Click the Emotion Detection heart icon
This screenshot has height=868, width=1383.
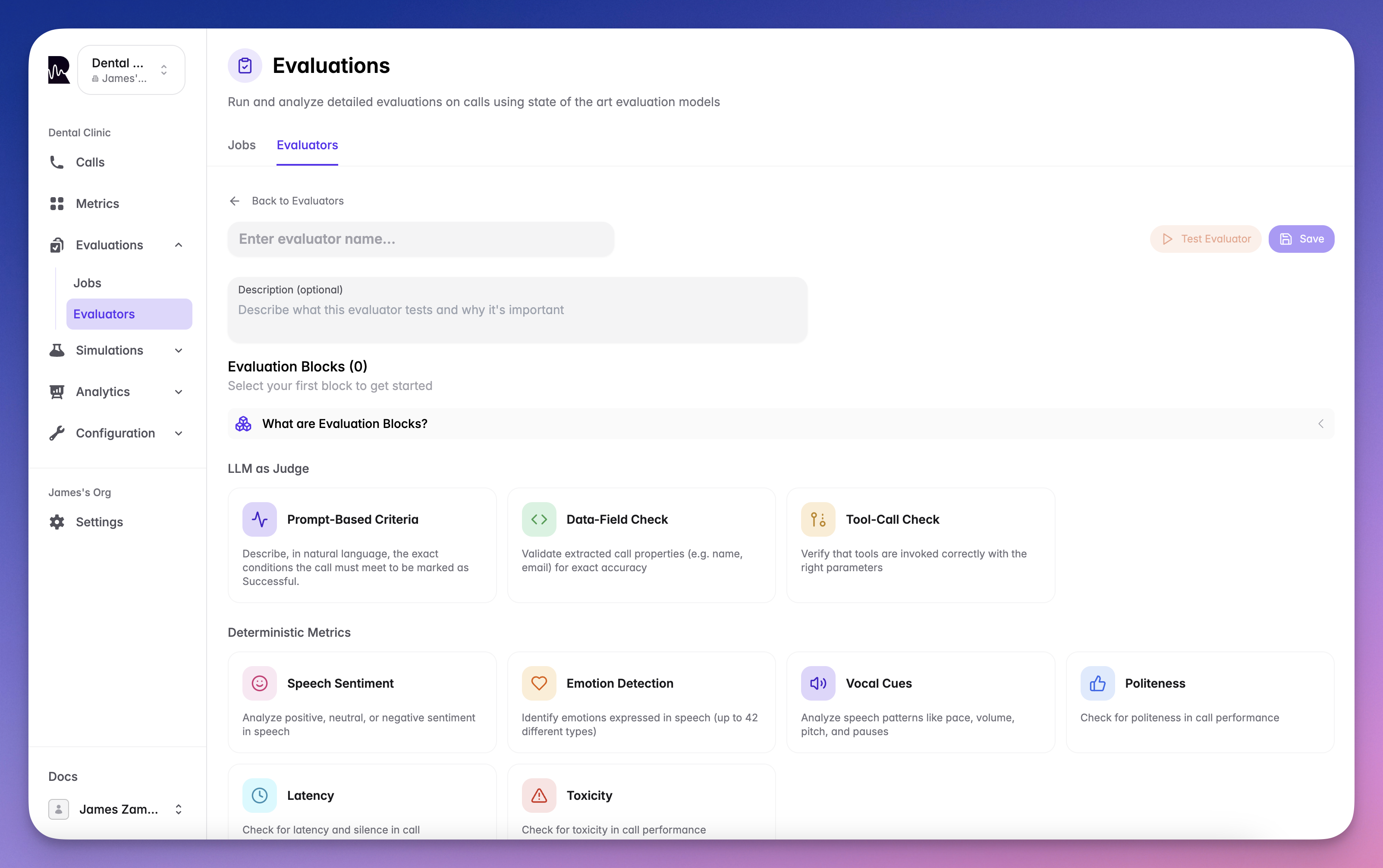click(539, 683)
